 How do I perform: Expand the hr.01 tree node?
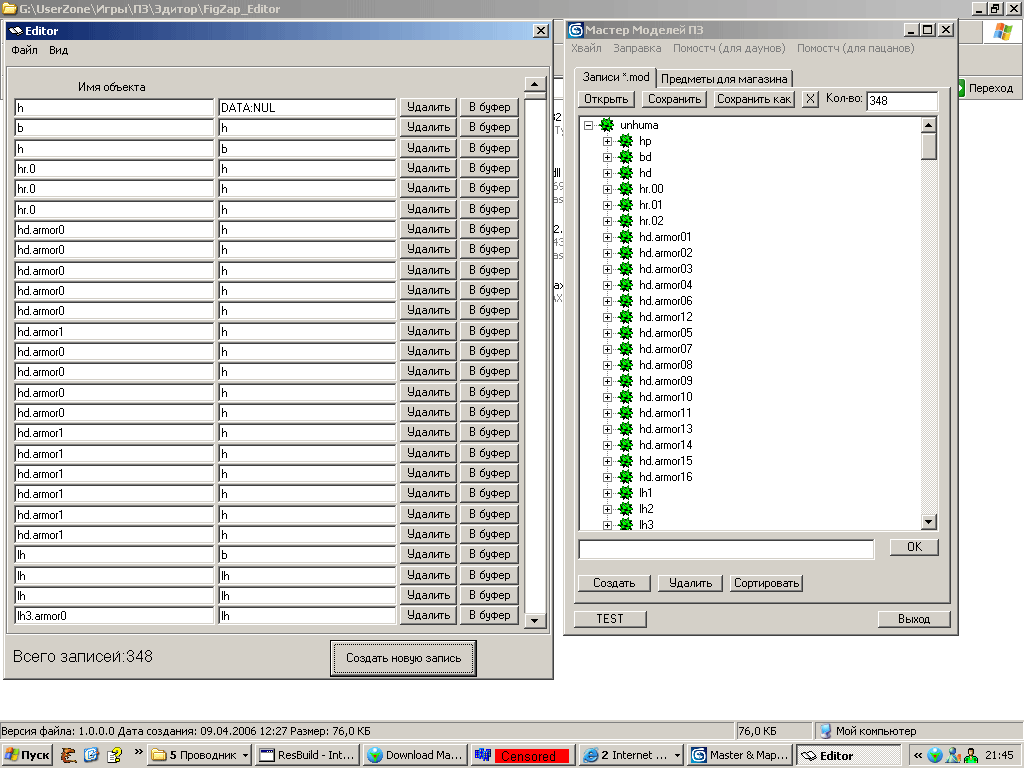click(607, 205)
